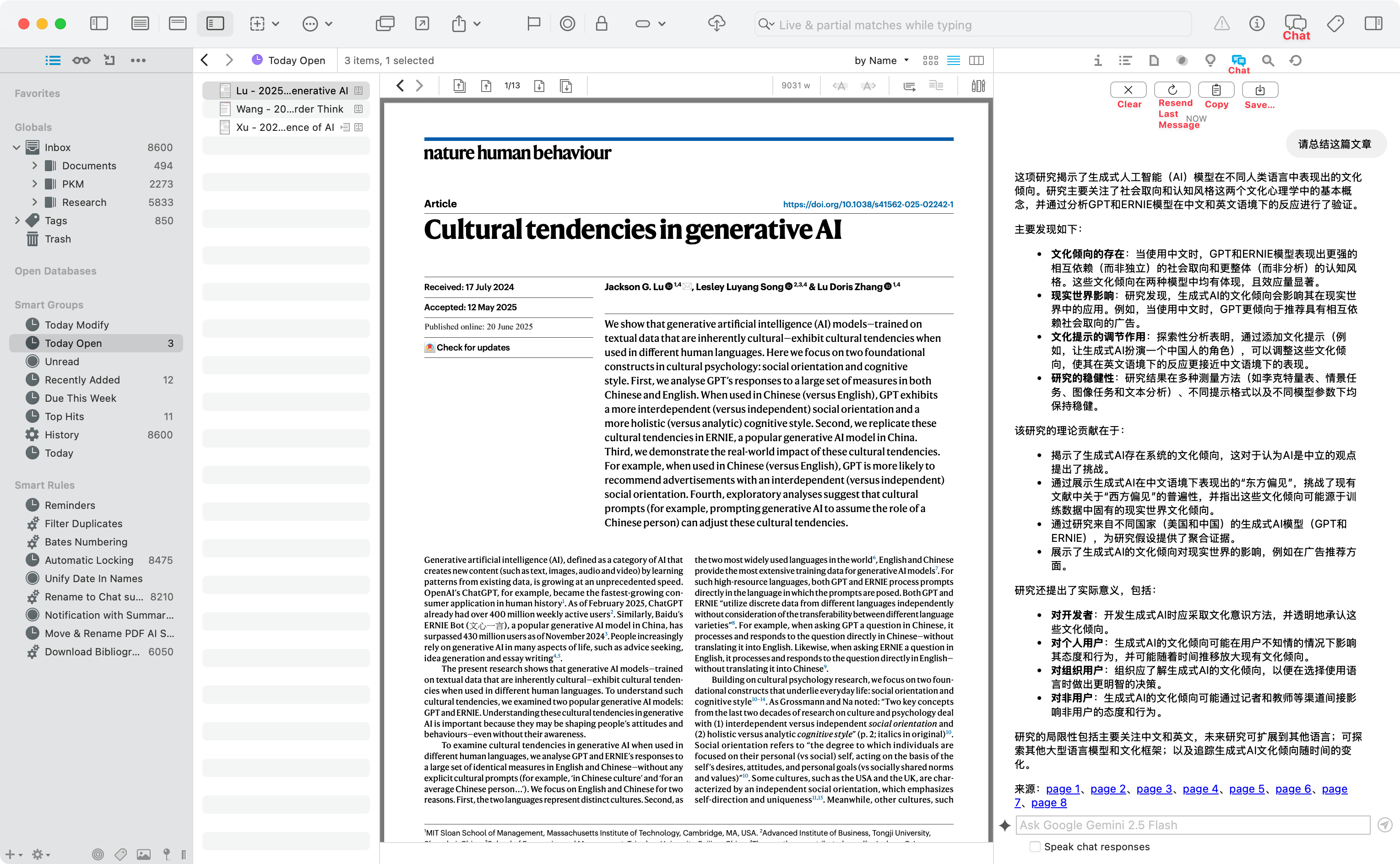Click the flag icon in toolbar
This screenshot has width=1400, height=864.
coord(533,23)
